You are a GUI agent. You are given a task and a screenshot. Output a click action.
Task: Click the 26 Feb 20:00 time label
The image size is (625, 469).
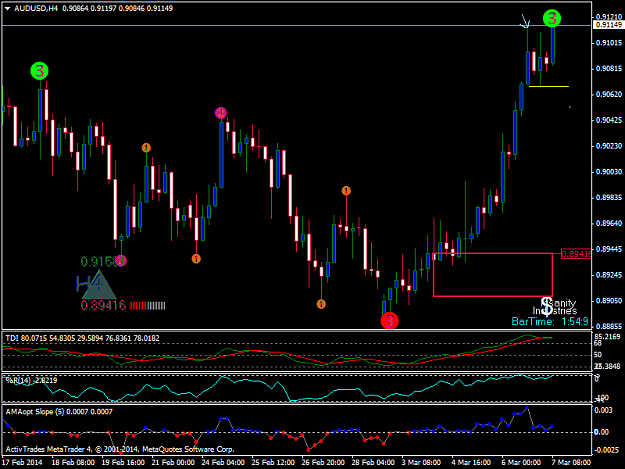(323, 462)
